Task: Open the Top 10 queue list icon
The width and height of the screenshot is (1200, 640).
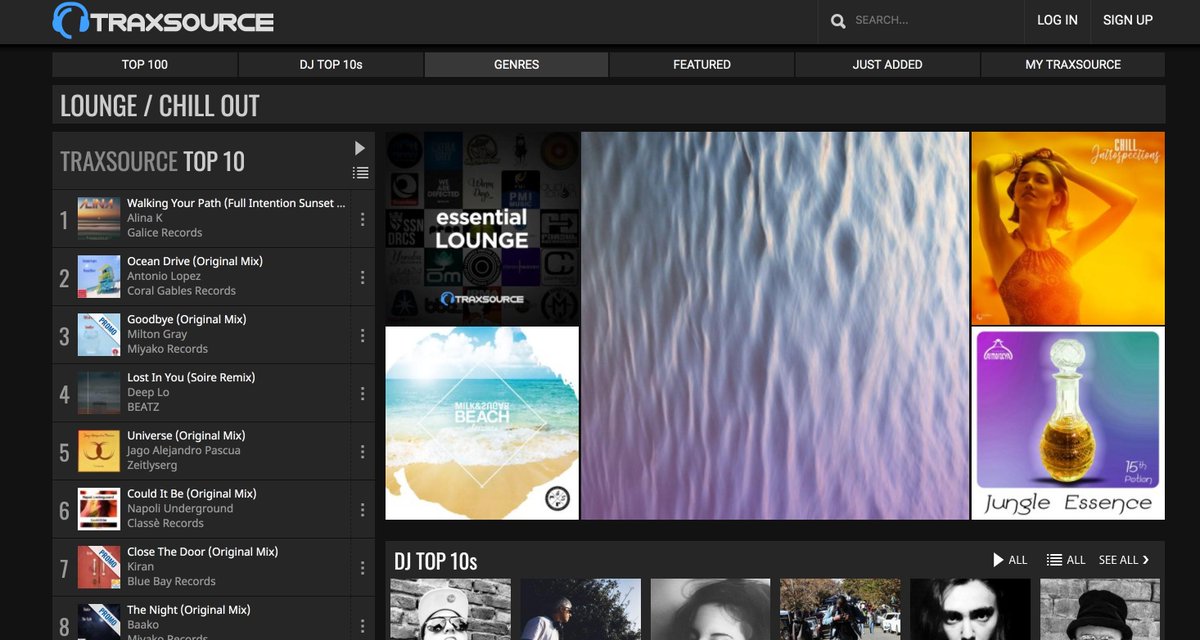Action: 360,173
